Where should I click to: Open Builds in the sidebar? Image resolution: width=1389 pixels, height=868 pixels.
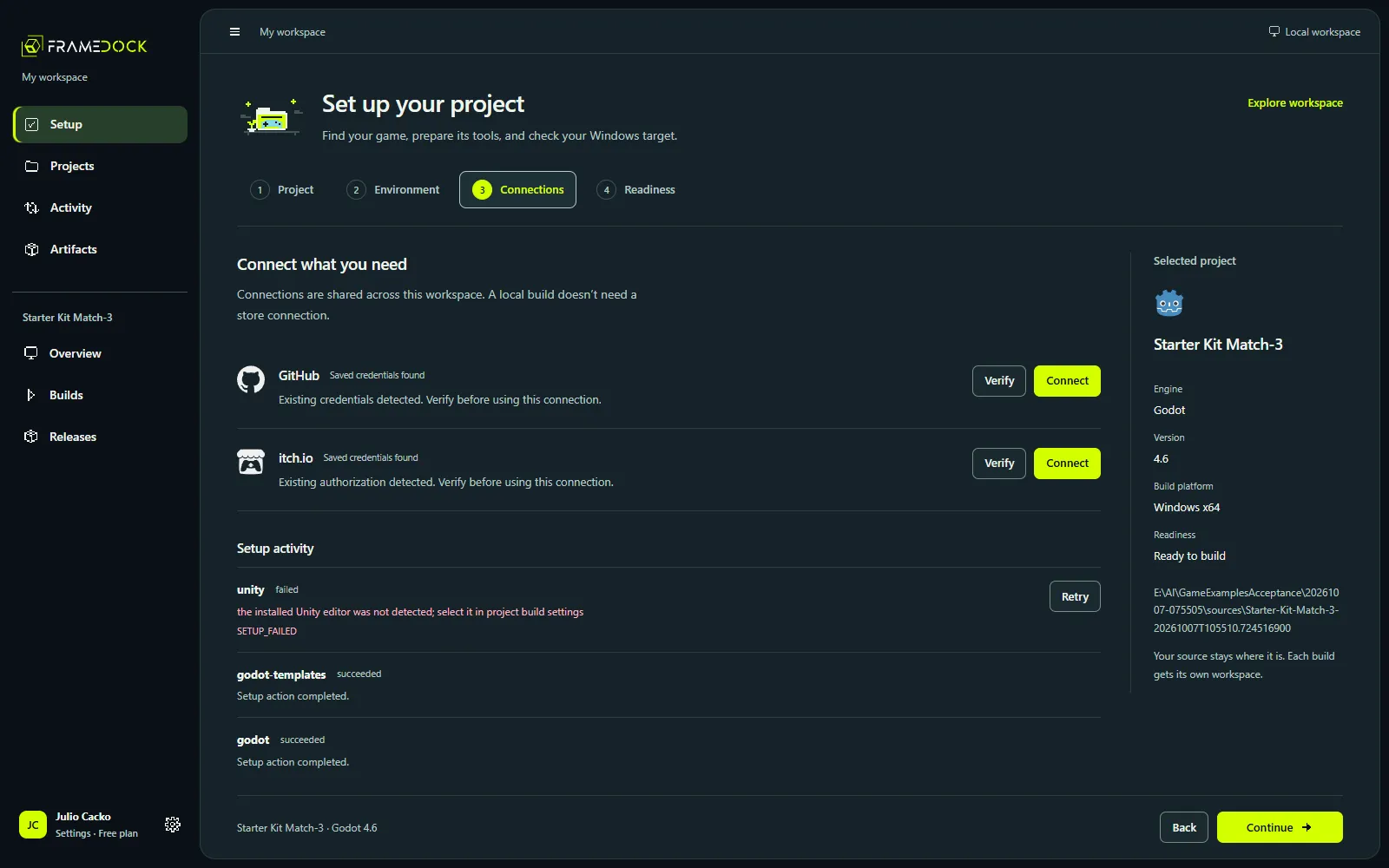tap(100, 395)
